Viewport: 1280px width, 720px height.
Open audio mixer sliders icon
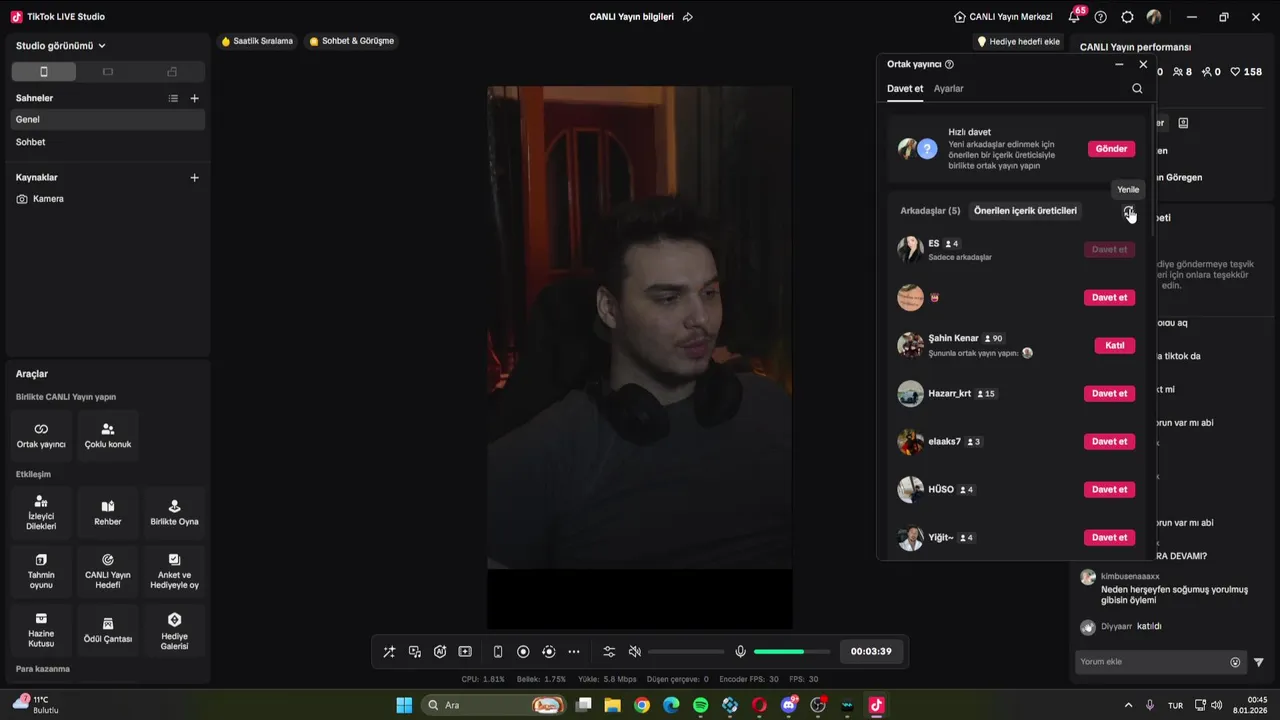(609, 652)
